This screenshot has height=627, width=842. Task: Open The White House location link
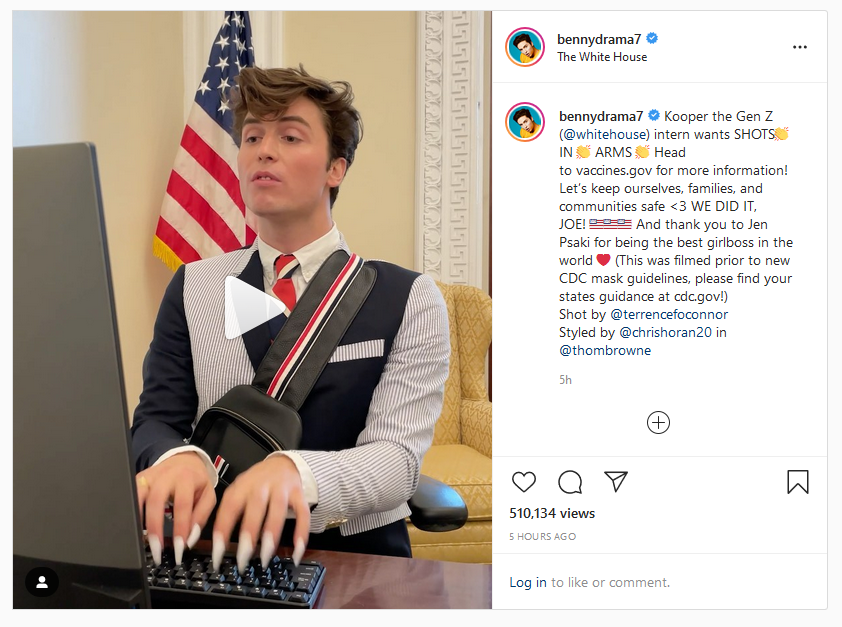[x=602, y=57]
